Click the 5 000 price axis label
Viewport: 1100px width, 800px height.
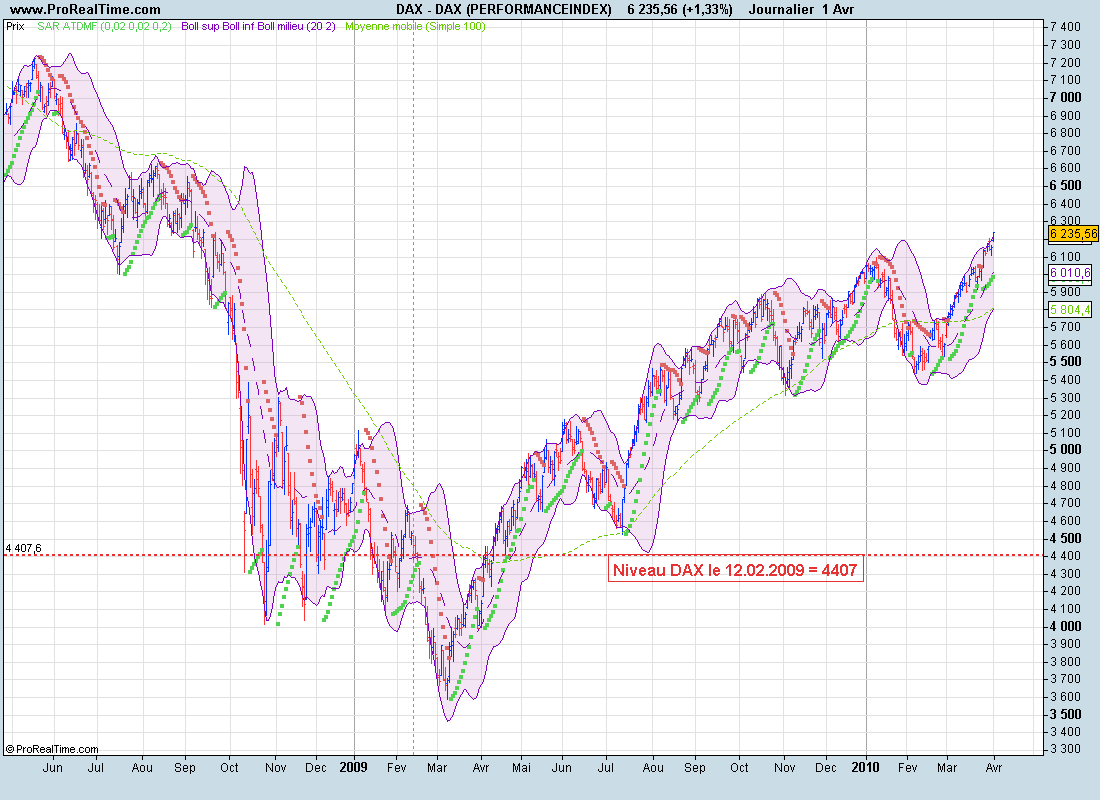tap(1066, 450)
